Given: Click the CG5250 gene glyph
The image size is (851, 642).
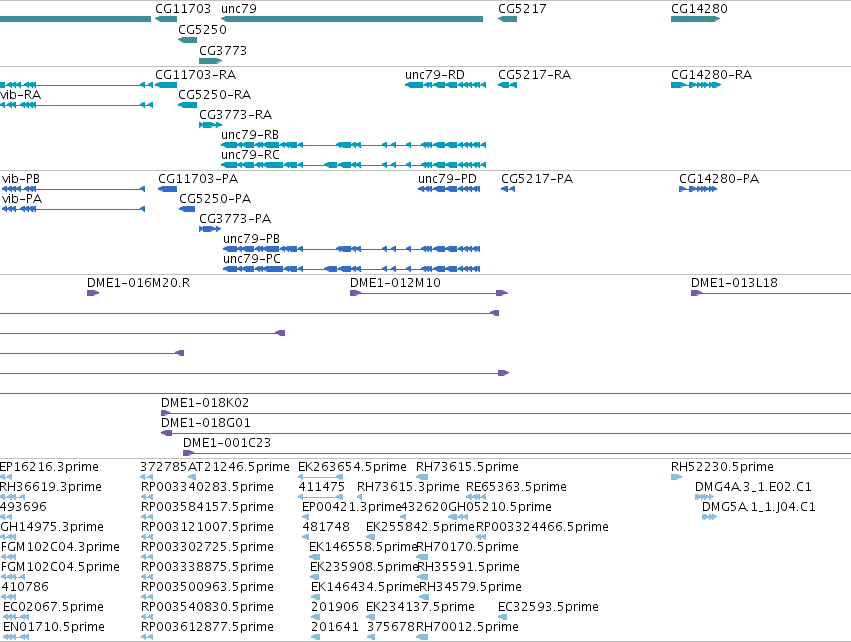Looking at the screenshot, I should 187,40.
